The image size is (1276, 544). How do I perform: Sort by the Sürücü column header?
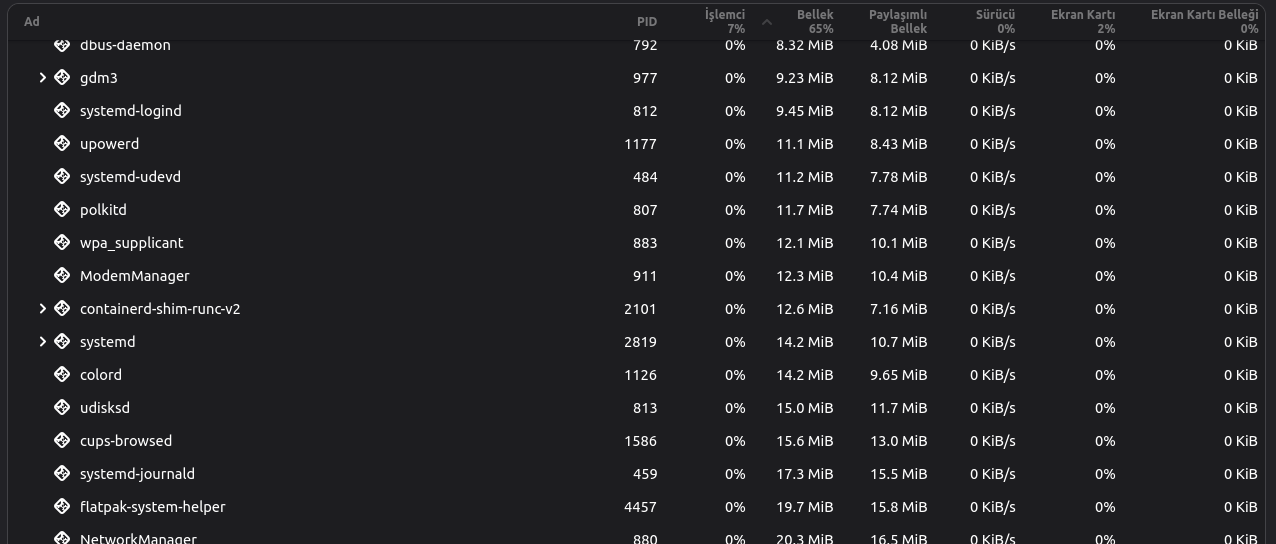pyautogui.click(x=995, y=21)
